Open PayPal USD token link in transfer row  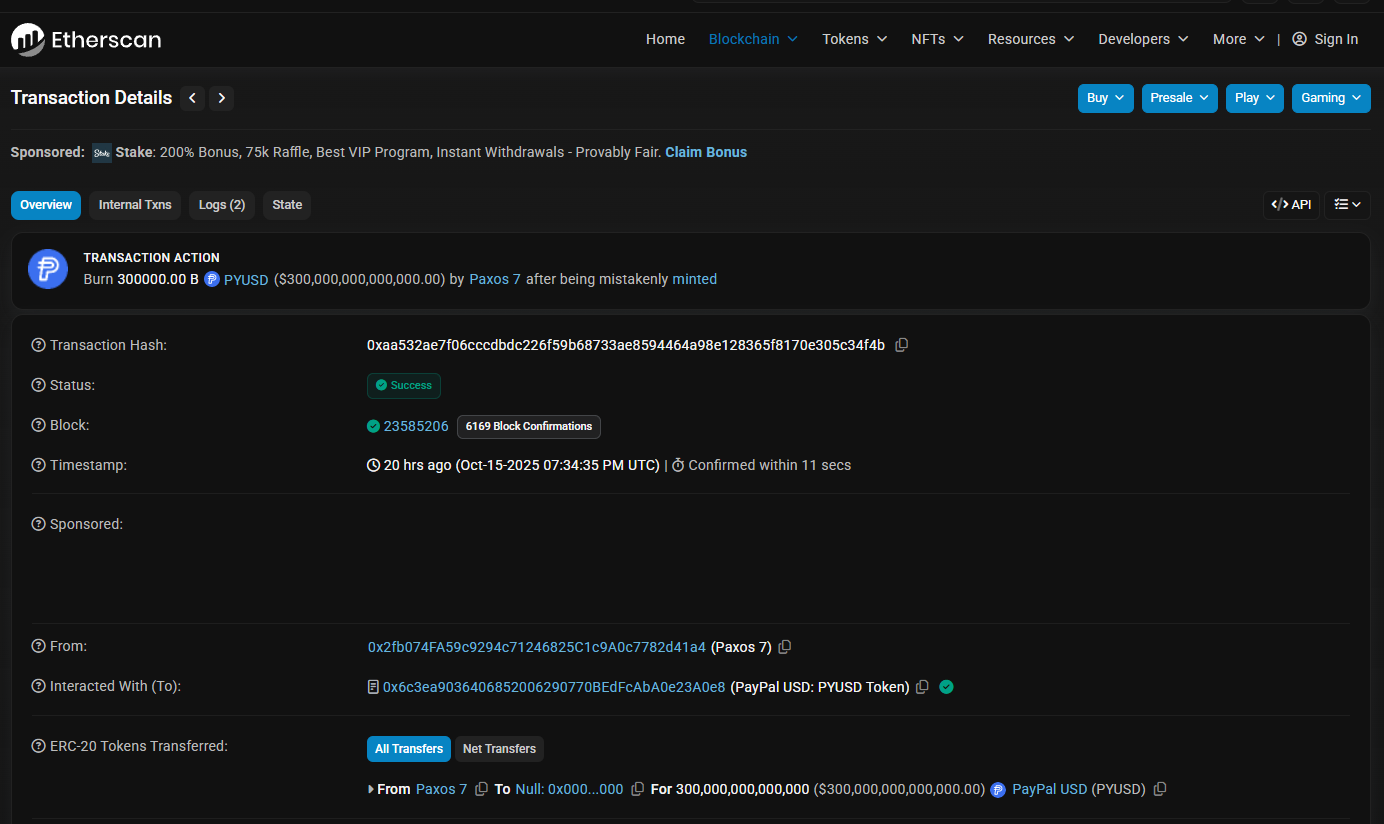coord(1049,789)
